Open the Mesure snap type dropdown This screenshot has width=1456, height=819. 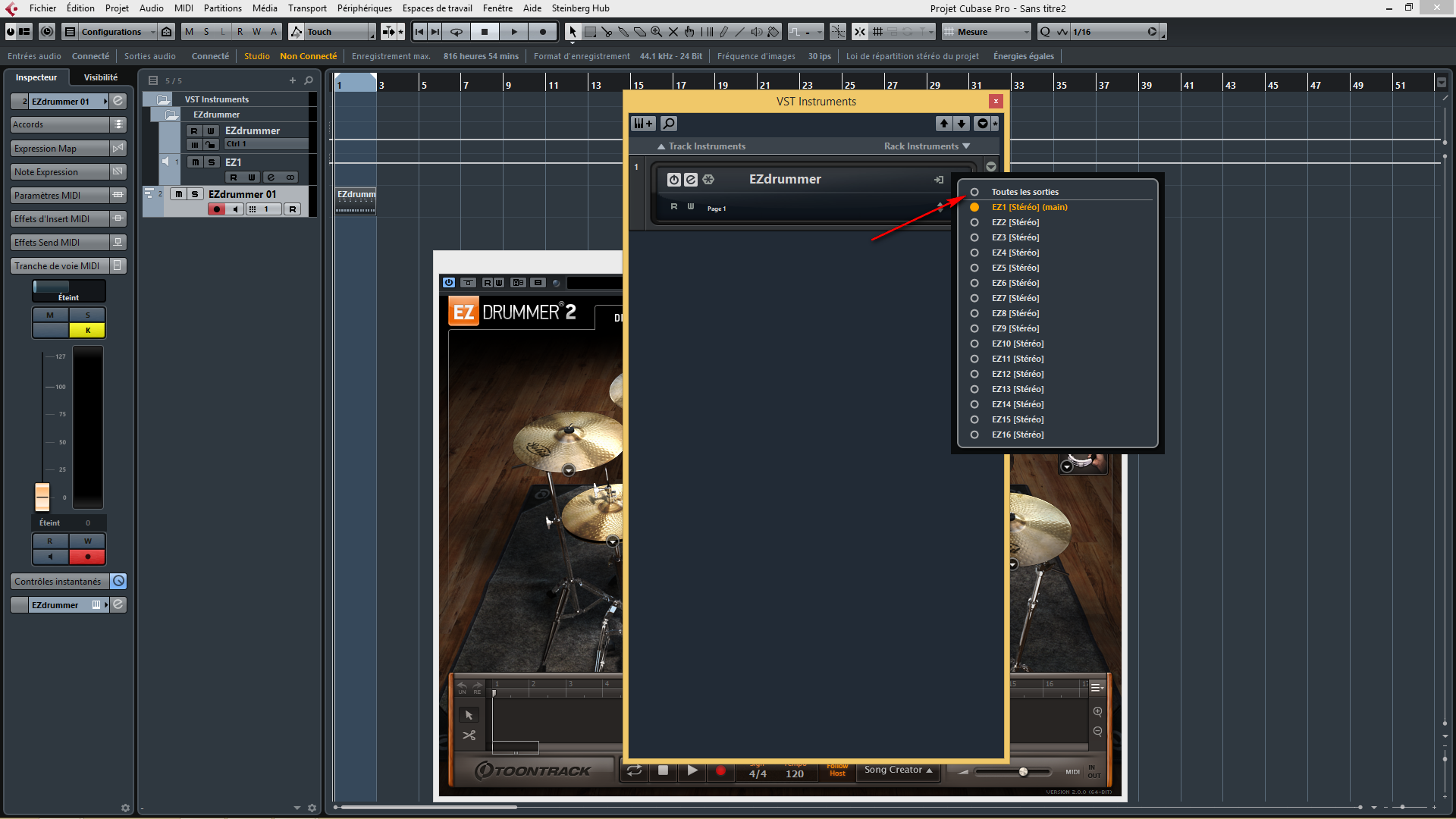click(x=987, y=32)
